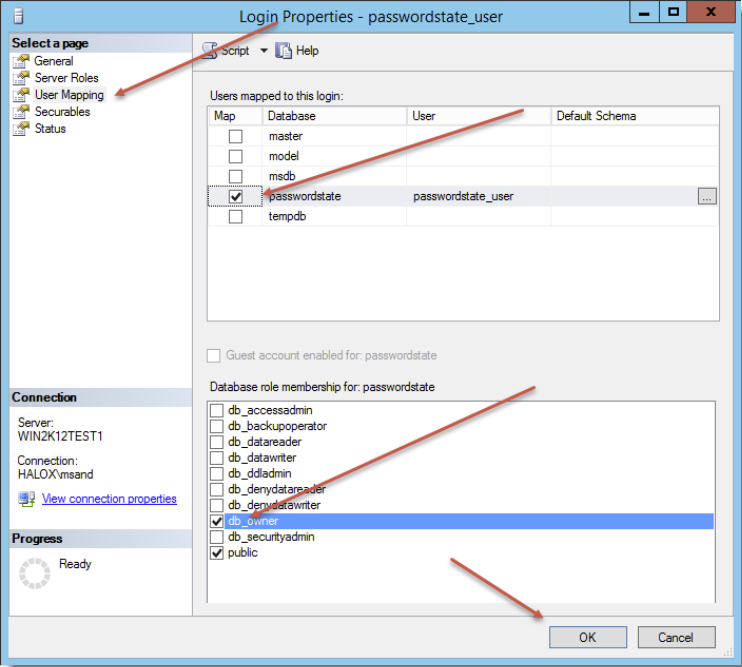Click the Server Roles page icon
Image resolution: width=742 pixels, height=667 pixels.
pyautogui.click(x=21, y=78)
